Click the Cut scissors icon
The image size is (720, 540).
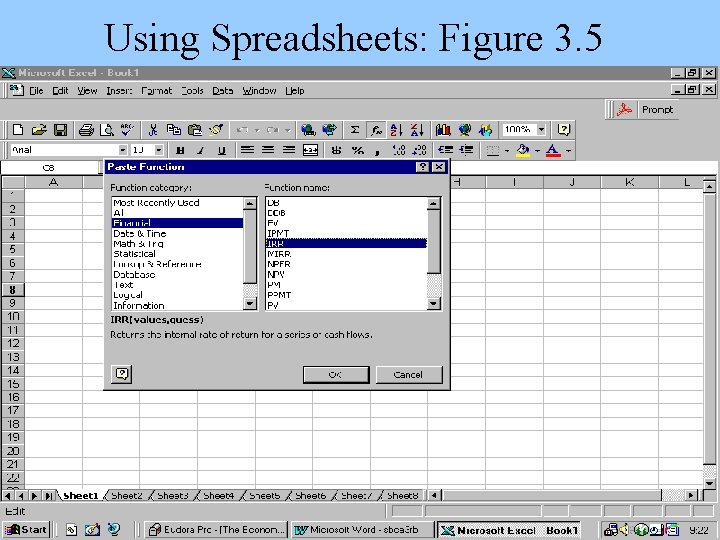(153, 130)
